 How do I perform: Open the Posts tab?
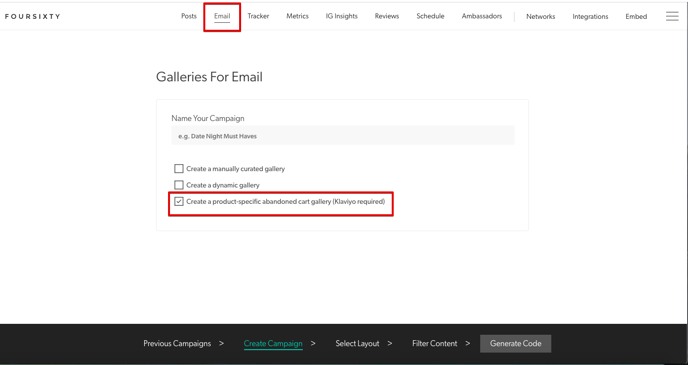(x=189, y=16)
